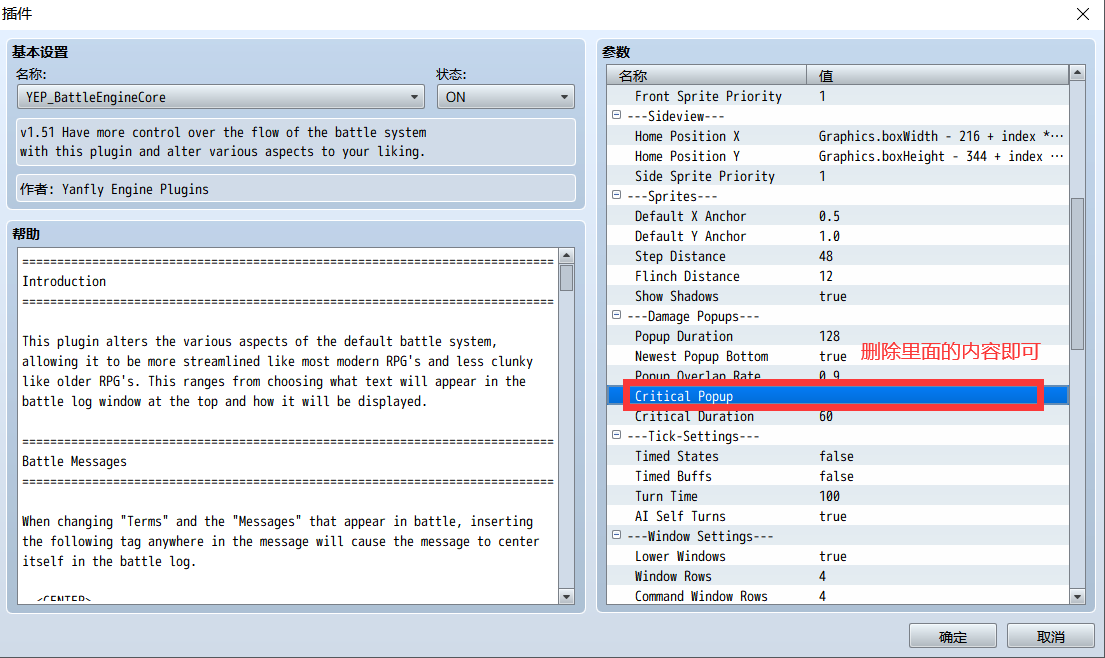This screenshot has width=1105, height=658.
Task: Select the Default Y Anchor parameter
Action: click(x=838, y=236)
